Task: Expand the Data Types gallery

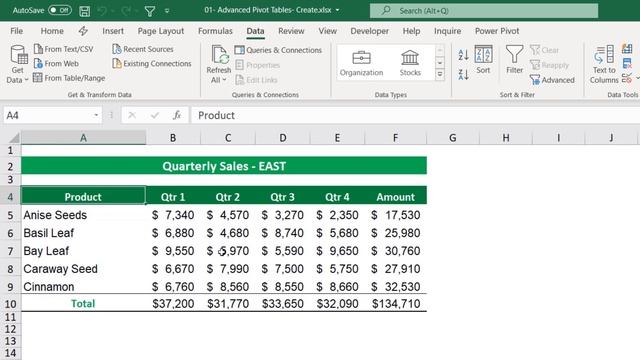Action: pos(440,75)
